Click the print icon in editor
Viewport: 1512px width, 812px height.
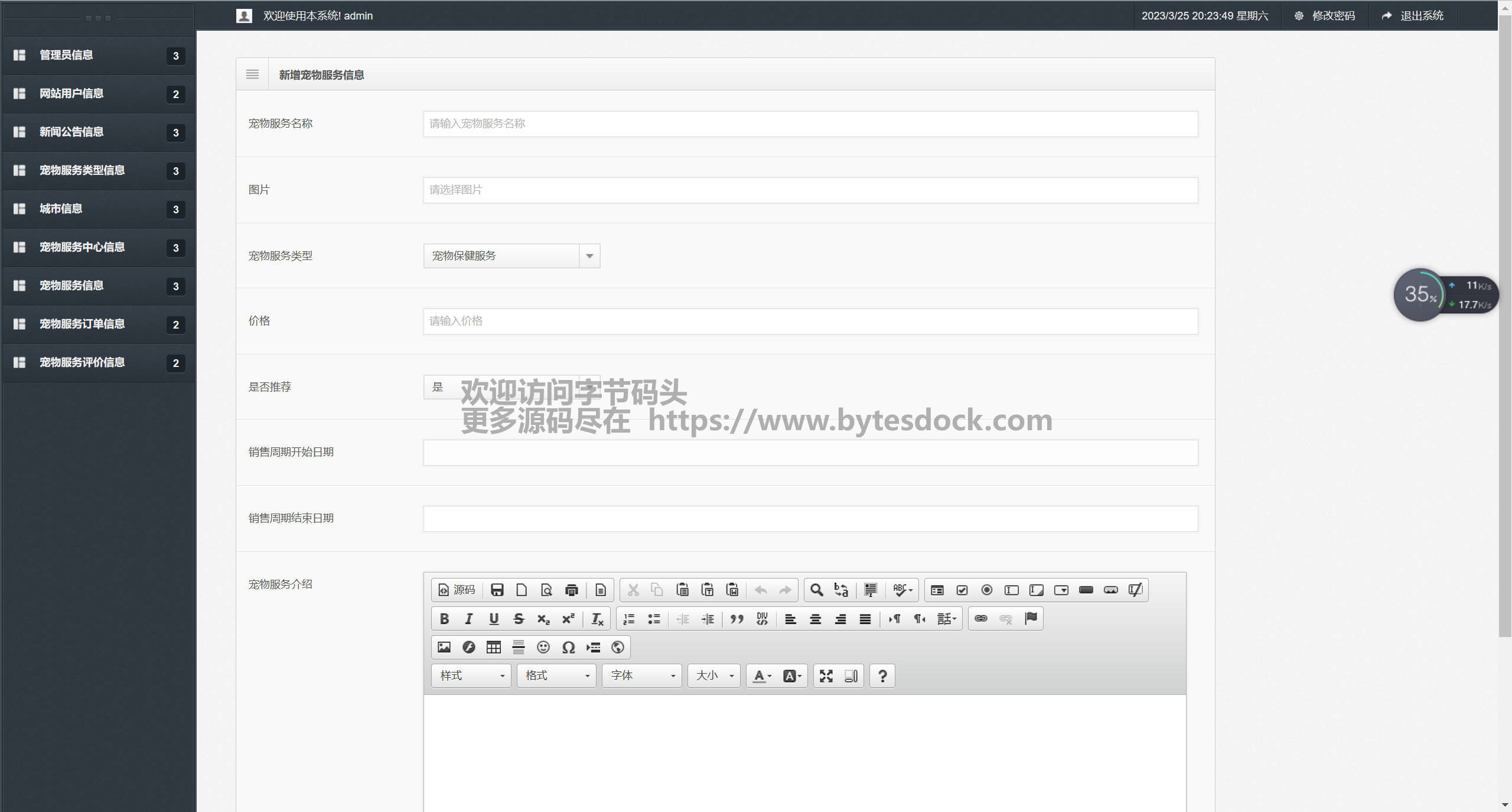571,590
